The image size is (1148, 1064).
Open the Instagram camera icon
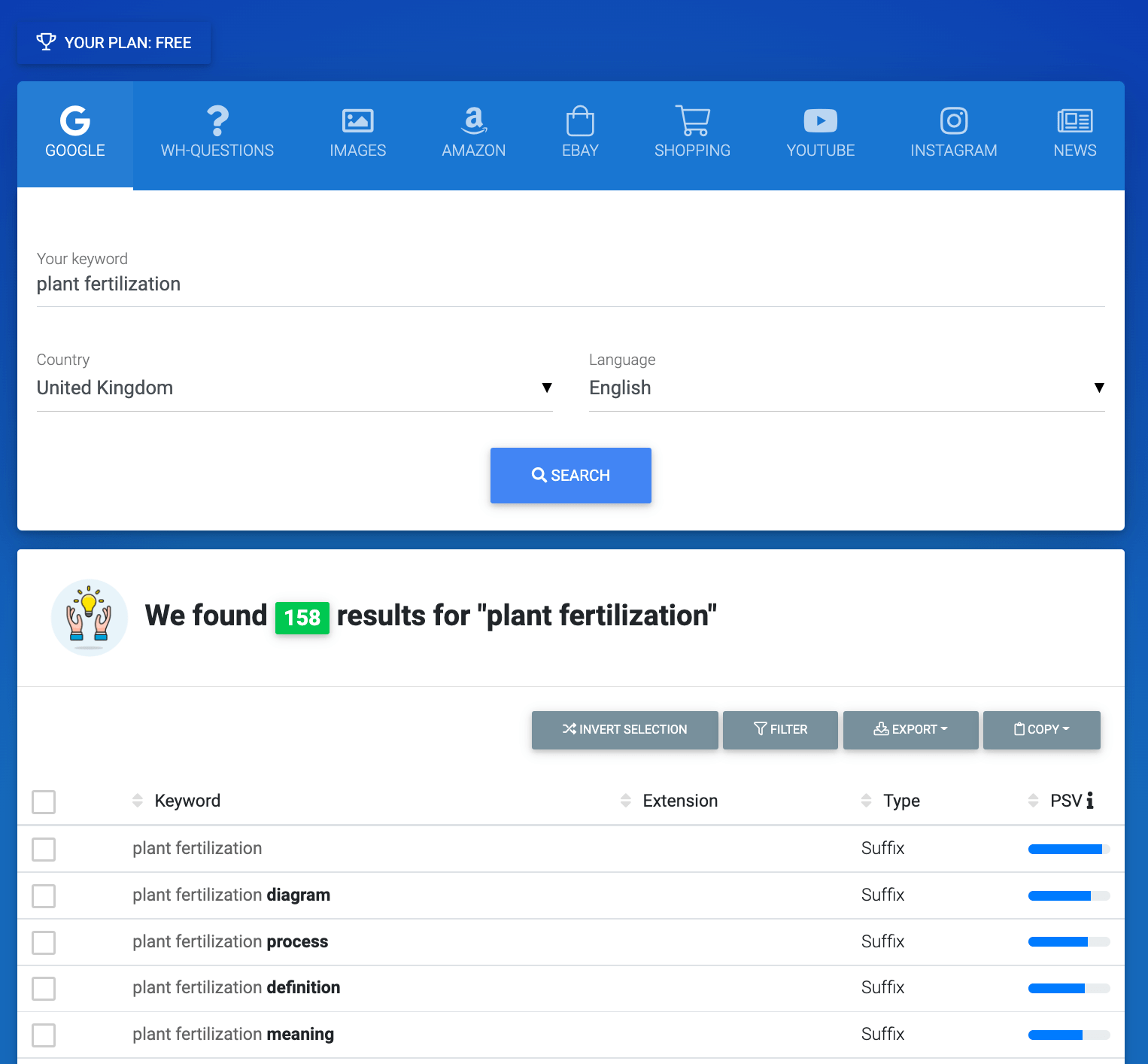(953, 120)
